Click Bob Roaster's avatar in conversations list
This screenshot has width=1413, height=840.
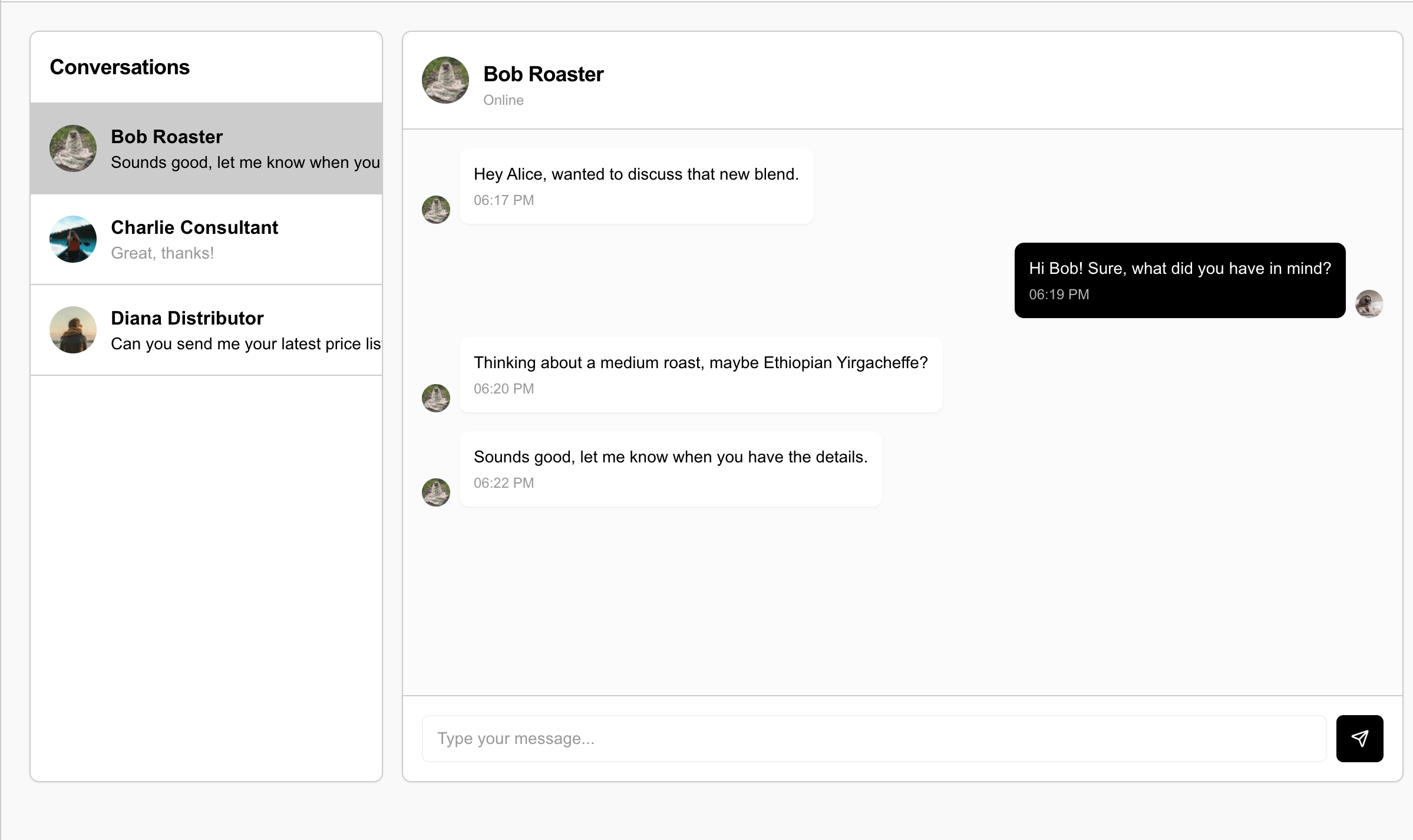pyautogui.click(x=73, y=148)
